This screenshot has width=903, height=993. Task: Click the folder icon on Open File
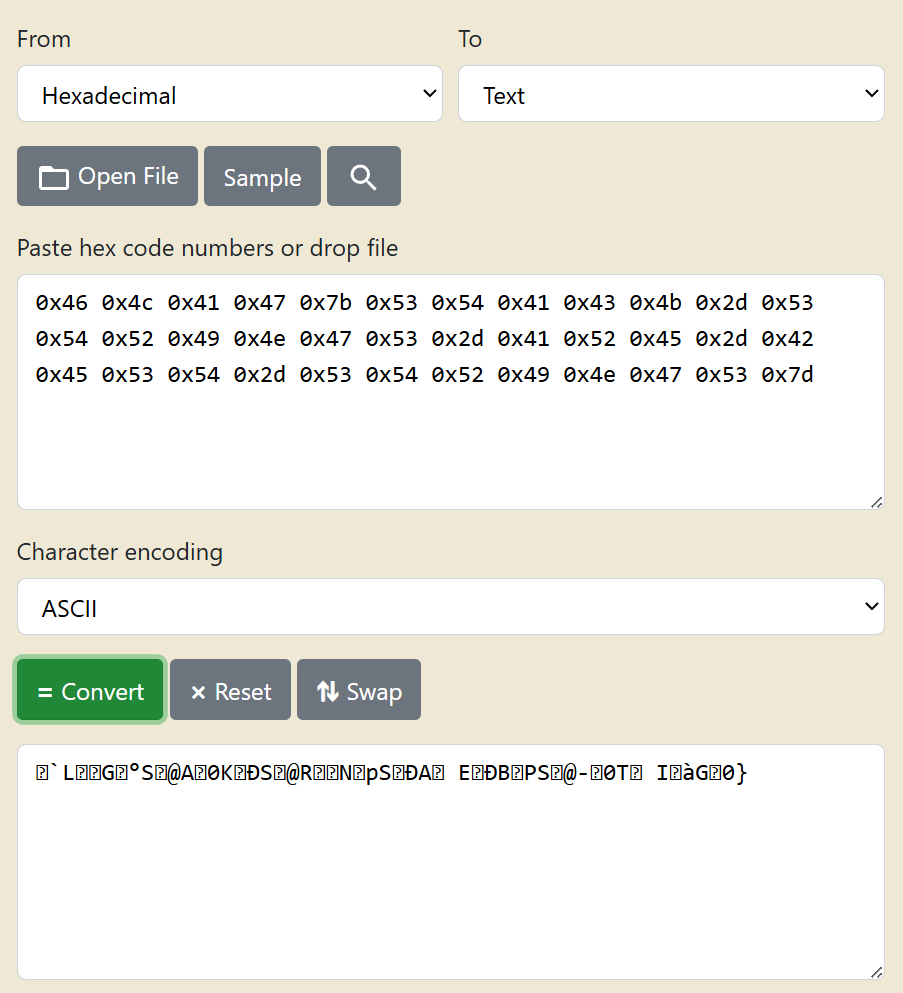coord(54,177)
